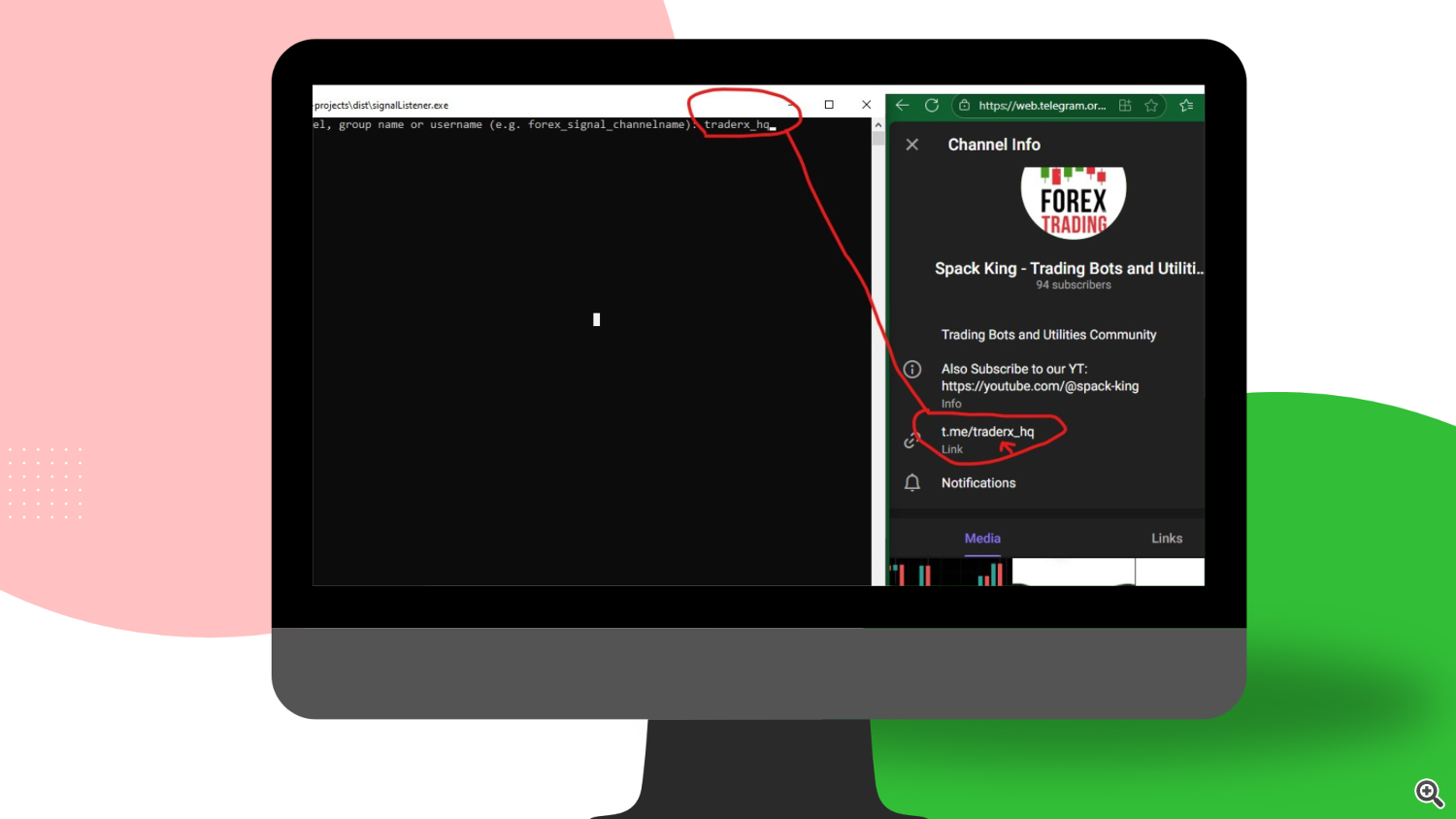Open the youtube.com/@spack-king link
1456x819 pixels.
tap(1040, 386)
